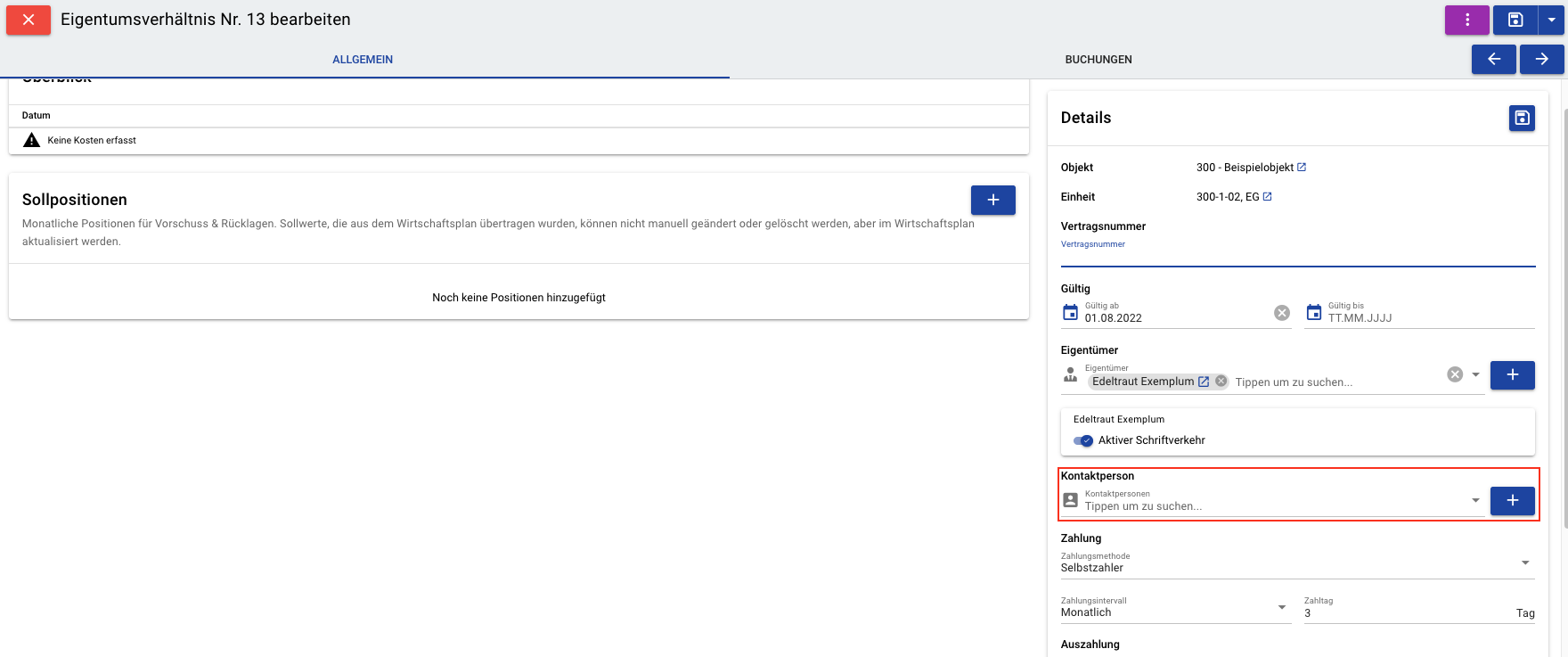The image size is (1568, 657).
Task: Open the purple three-dot more options menu
Action: coord(1466,20)
